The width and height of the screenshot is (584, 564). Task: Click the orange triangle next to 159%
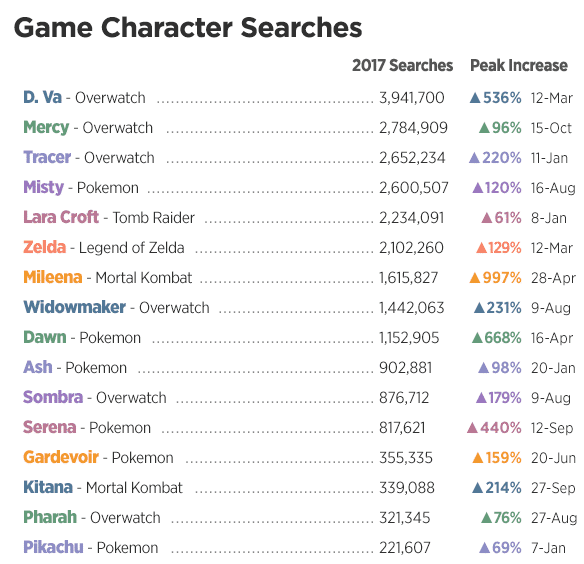point(477,457)
